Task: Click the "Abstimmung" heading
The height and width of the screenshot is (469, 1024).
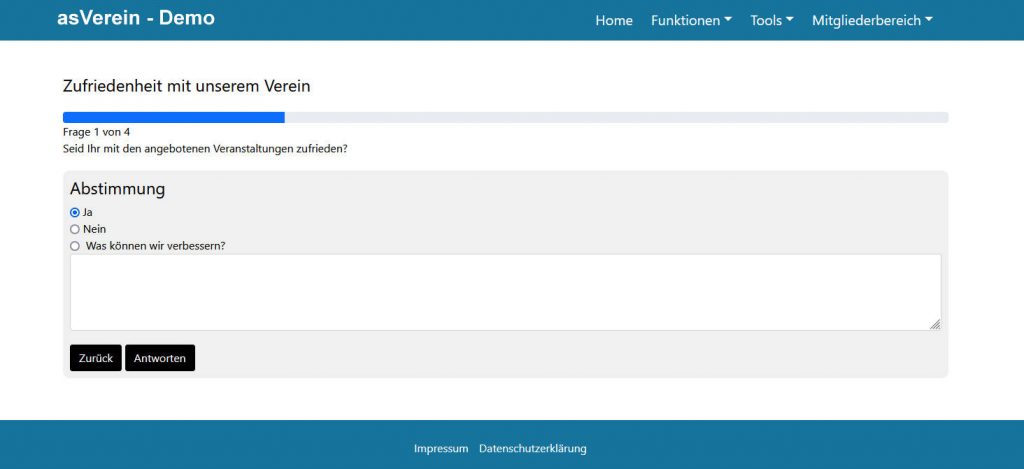Action: [118, 189]
